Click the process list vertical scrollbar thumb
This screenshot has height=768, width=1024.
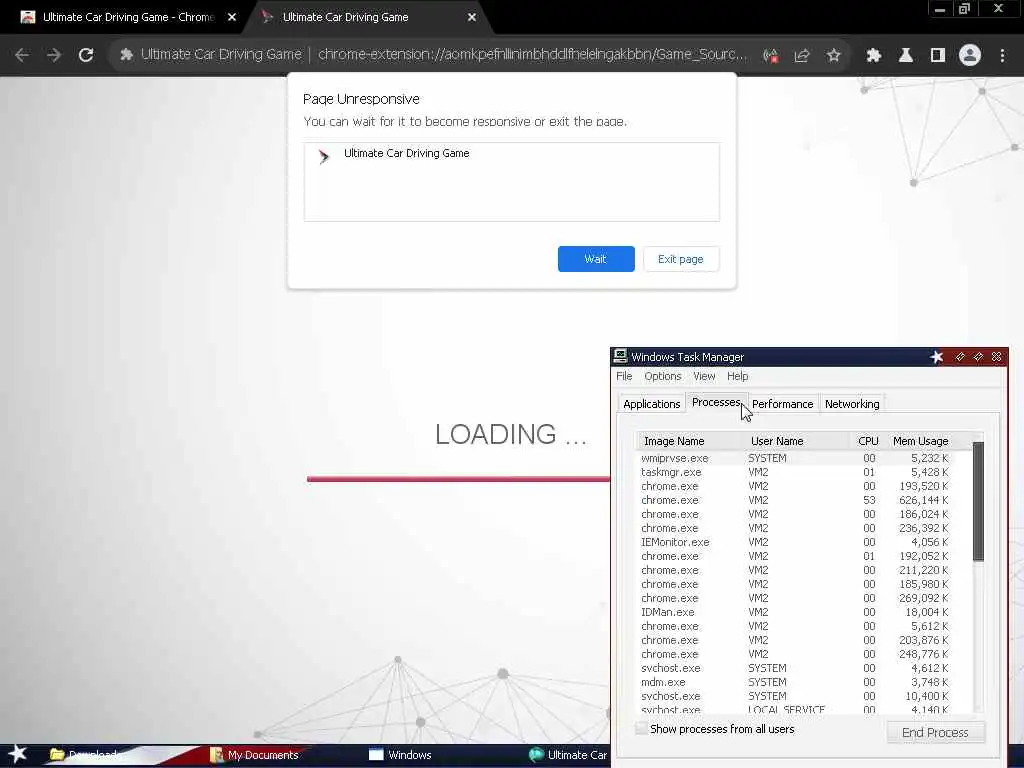978,502
